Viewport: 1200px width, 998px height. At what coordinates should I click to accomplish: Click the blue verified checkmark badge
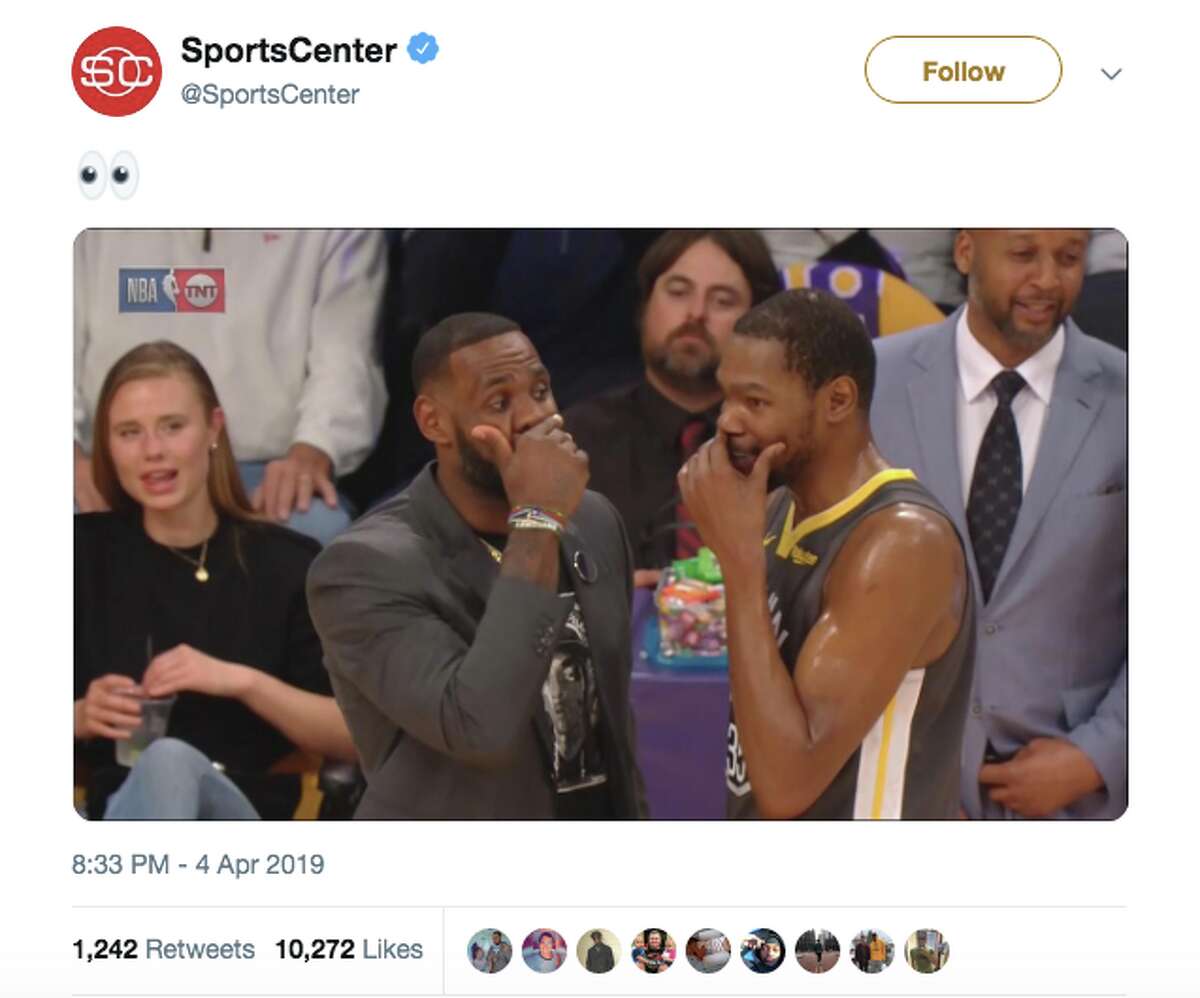point(423,49)
